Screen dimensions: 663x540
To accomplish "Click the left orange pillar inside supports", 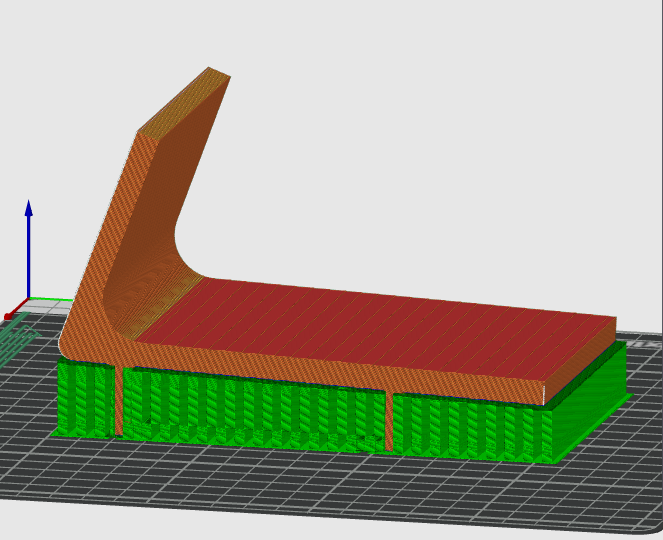I will (119, 400).
